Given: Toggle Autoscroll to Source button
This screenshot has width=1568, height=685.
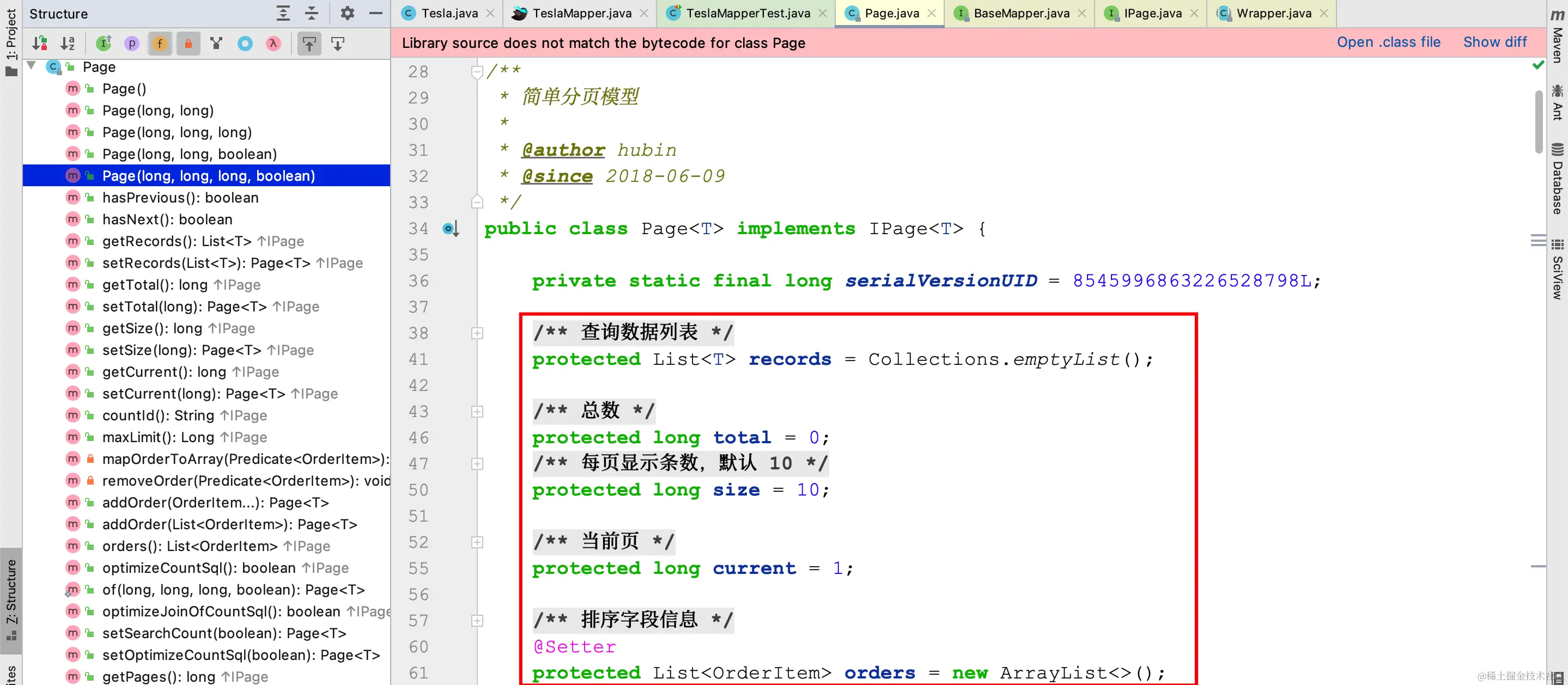Looking at the screenshot, I should pos(309,43).
